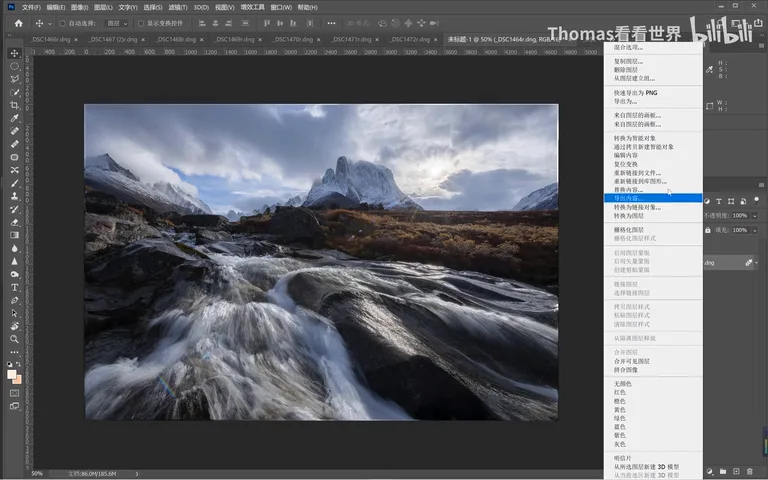Toggle Quick Mask mode icon

pos(15,393)
